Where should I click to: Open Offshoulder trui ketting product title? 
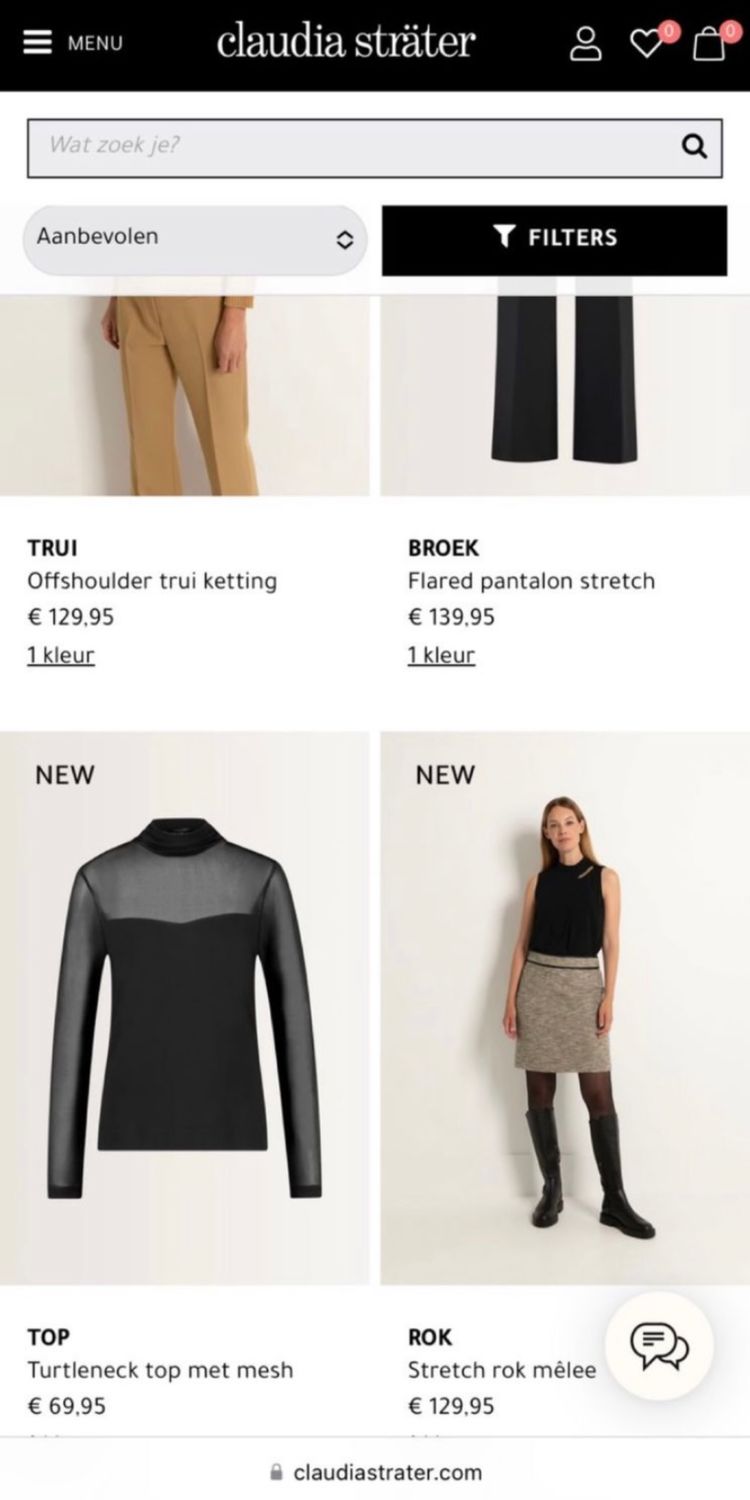[152, 581]
